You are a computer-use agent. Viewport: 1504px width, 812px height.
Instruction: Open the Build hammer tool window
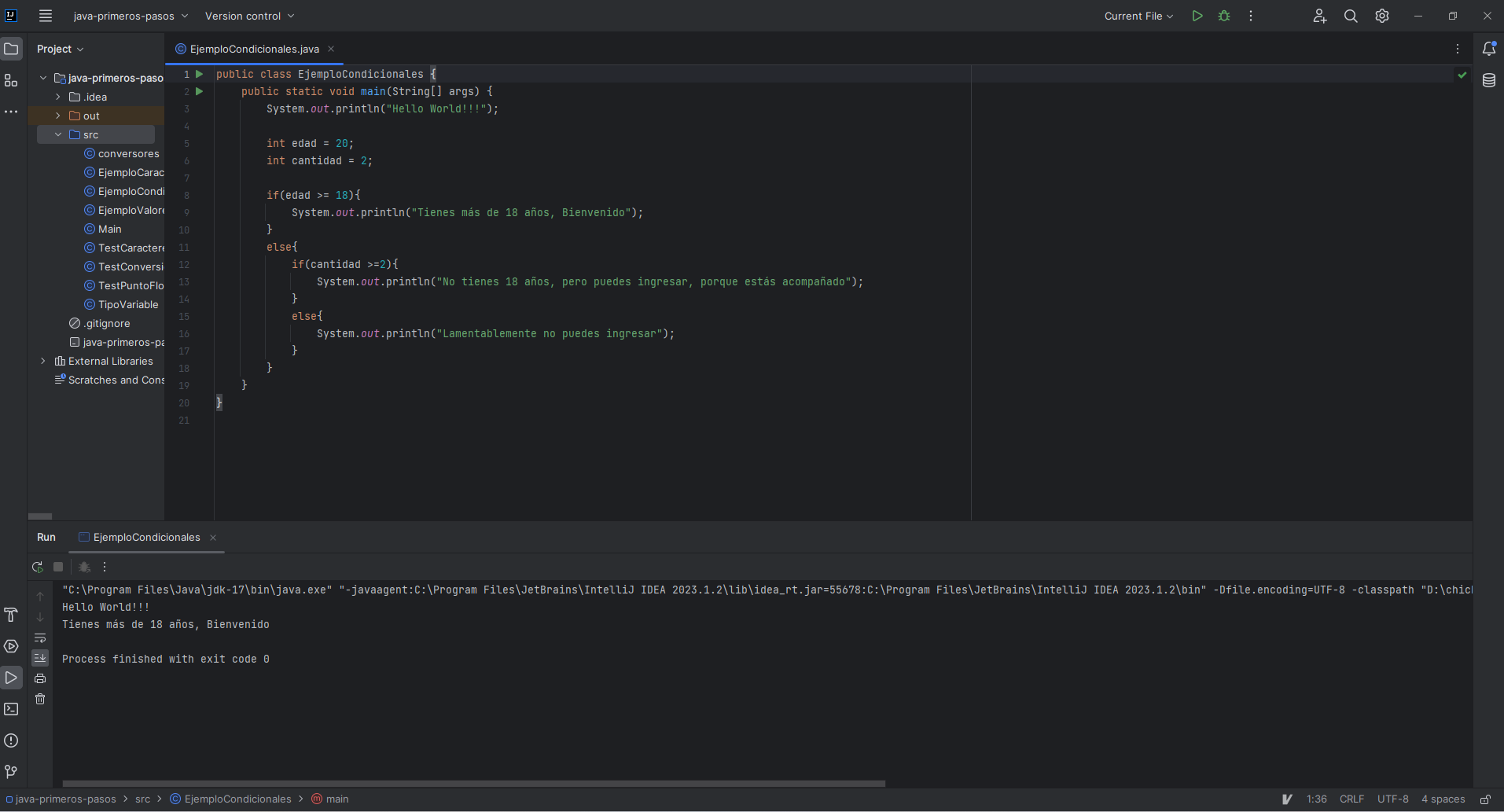tap(11, 615)
